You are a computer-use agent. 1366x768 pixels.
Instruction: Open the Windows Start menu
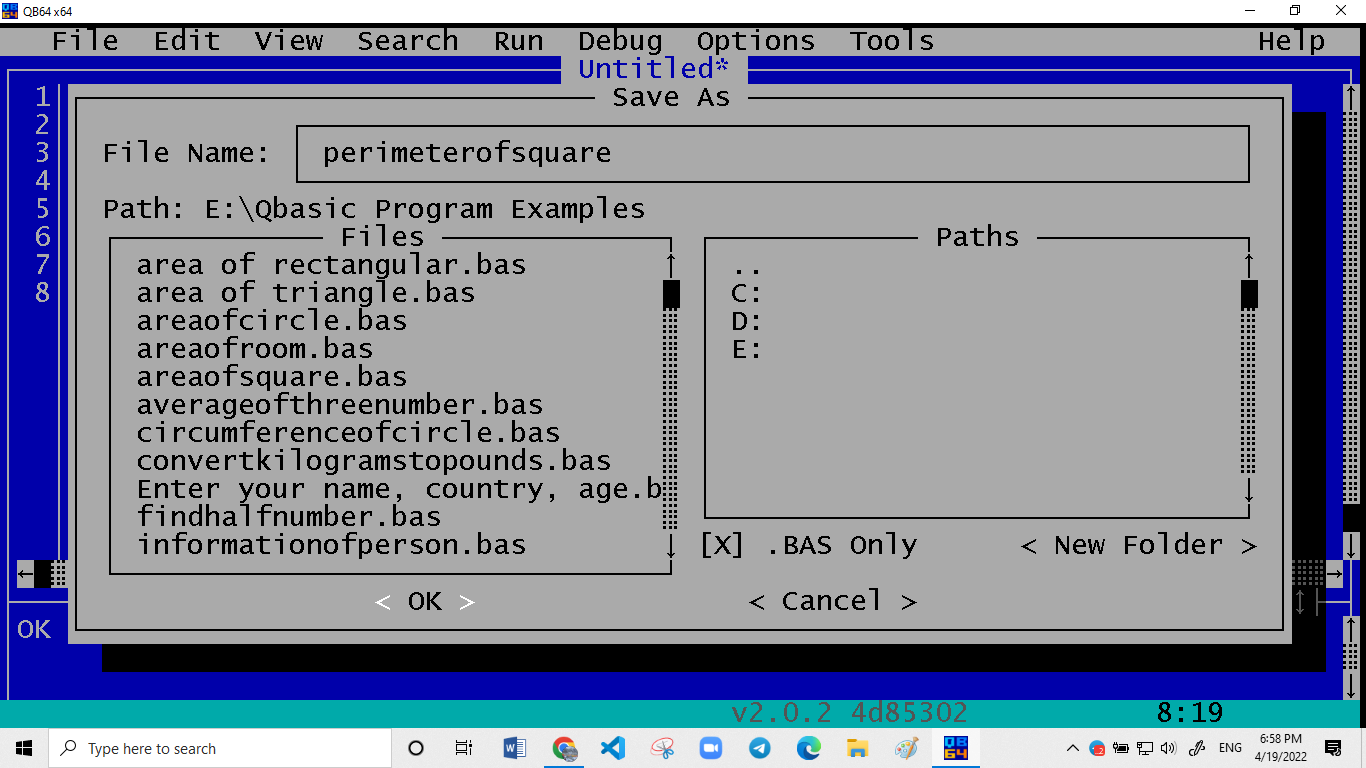[x=24, y=748]
